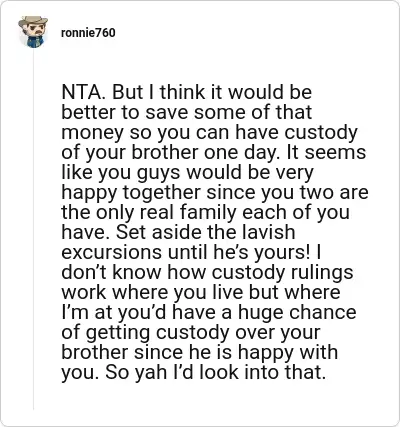Screen dimensions: 400x427
Task: Click the closing line "you. So yah I'd look into that."
Action: [x=193, y=372]
